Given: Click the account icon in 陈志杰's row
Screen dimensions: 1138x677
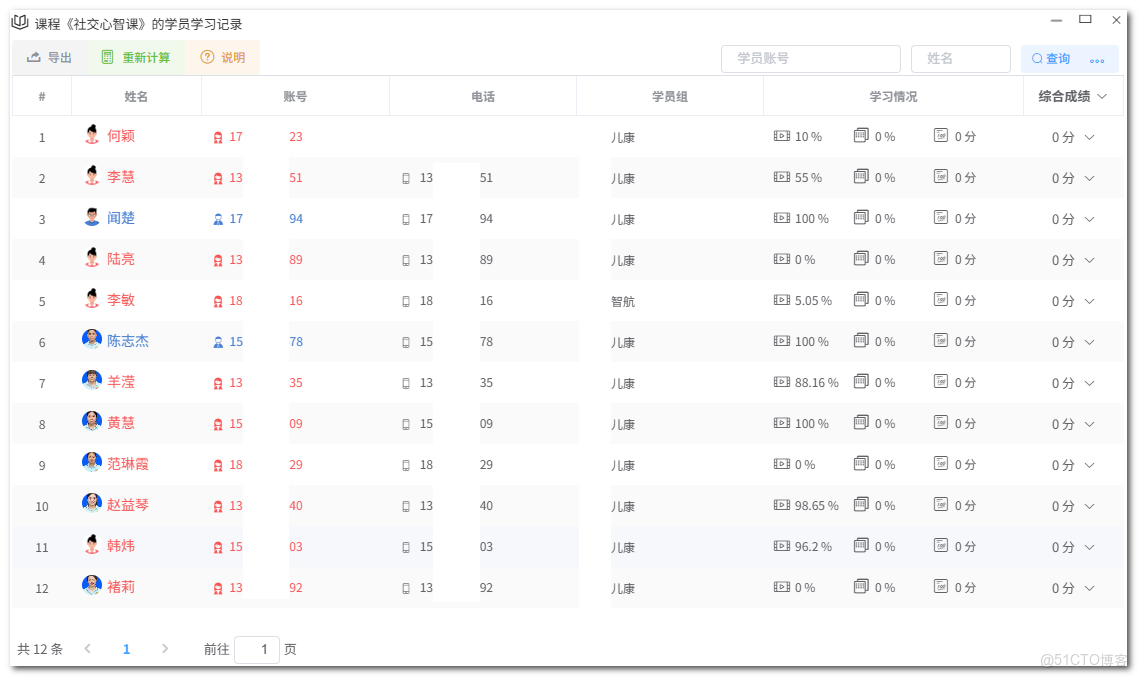Looking at the screenshot, I should 218,342.
